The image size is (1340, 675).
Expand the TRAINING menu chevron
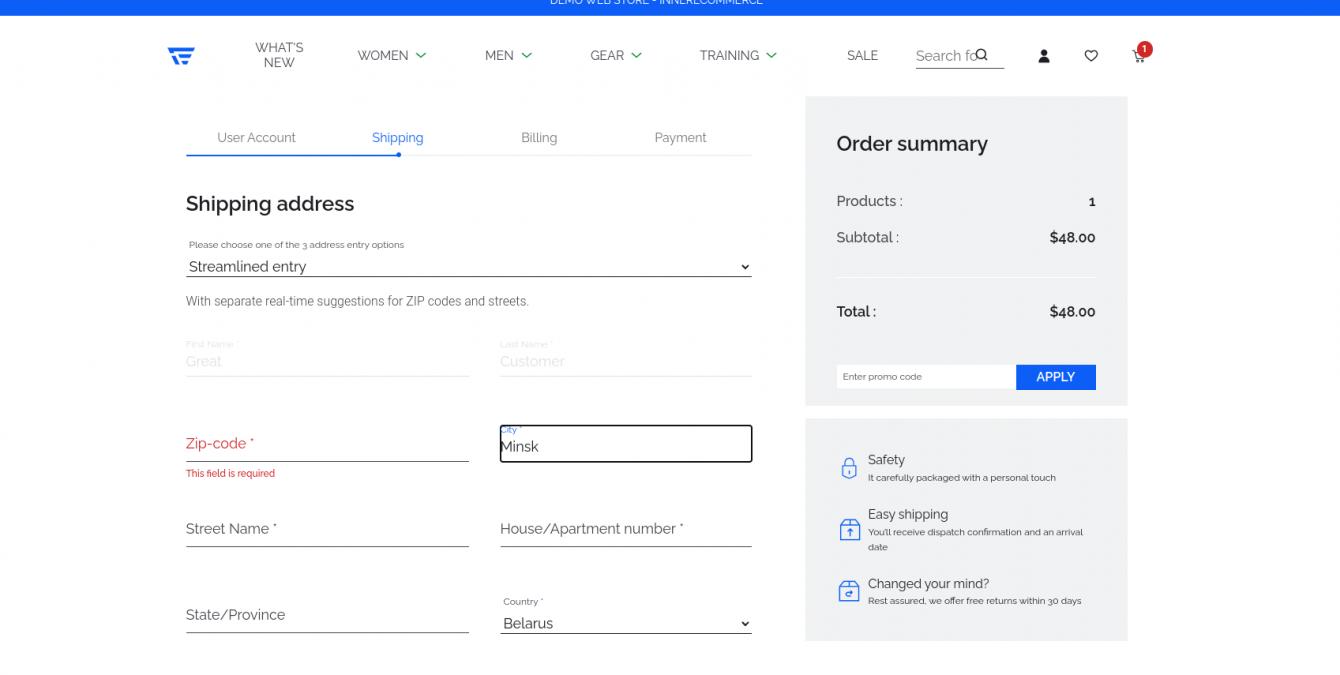(x=771, y=56)
